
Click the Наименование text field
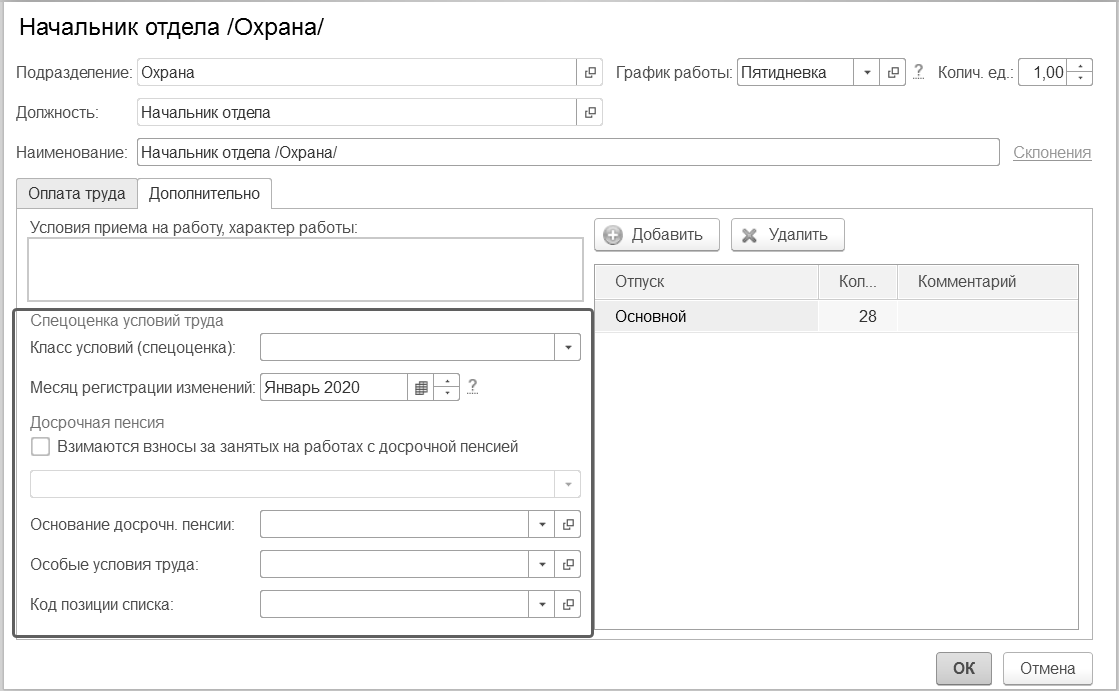click(567, 152)
